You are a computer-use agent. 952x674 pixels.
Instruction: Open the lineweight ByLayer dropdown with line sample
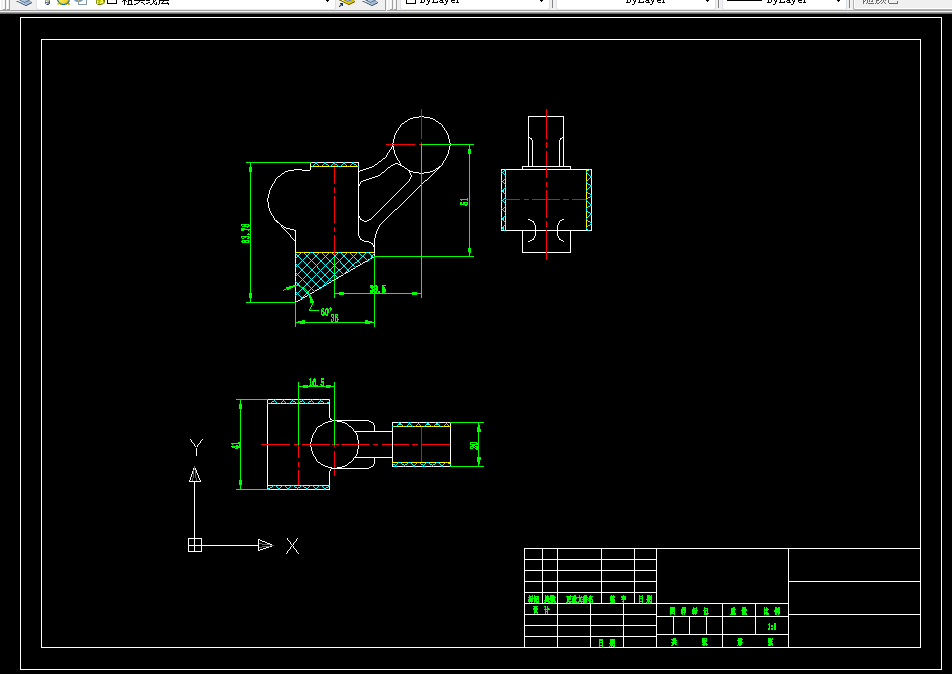783,2
